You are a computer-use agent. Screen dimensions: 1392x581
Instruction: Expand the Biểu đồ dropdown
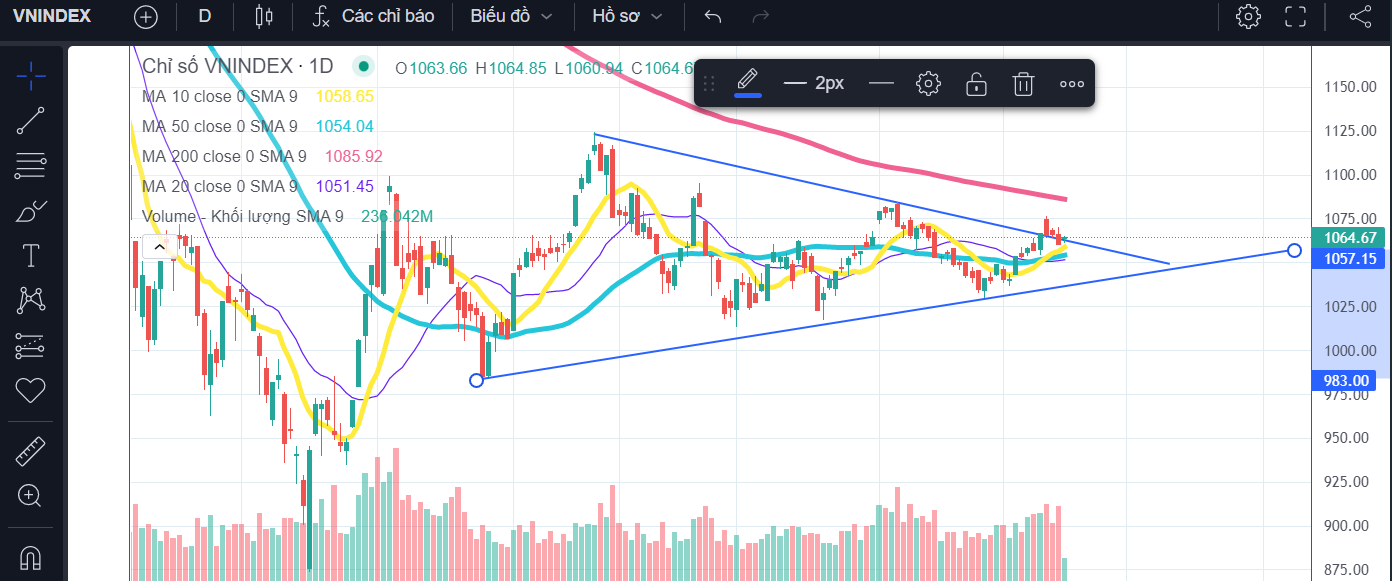click(511, 16)
